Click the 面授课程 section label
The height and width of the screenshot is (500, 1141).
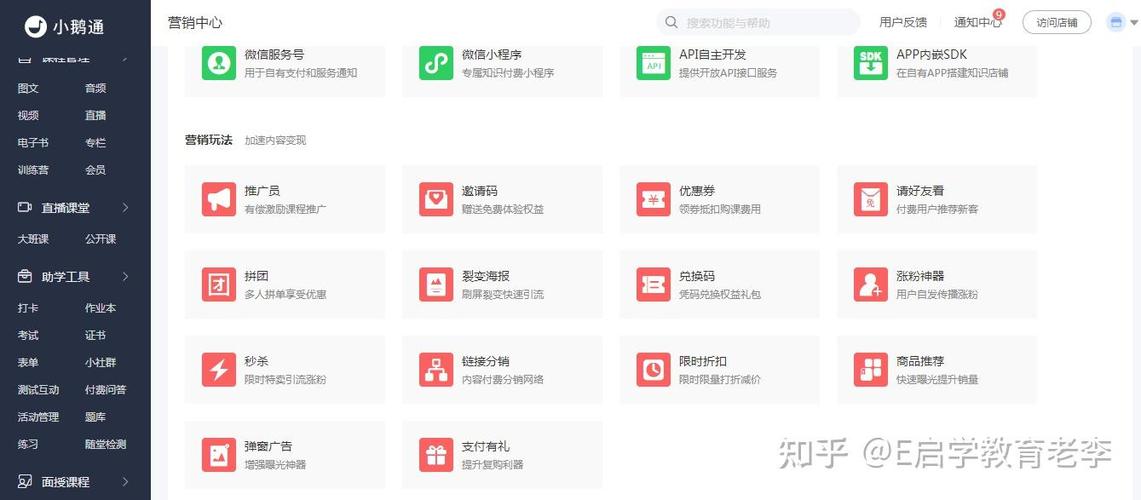coord(65,482)
